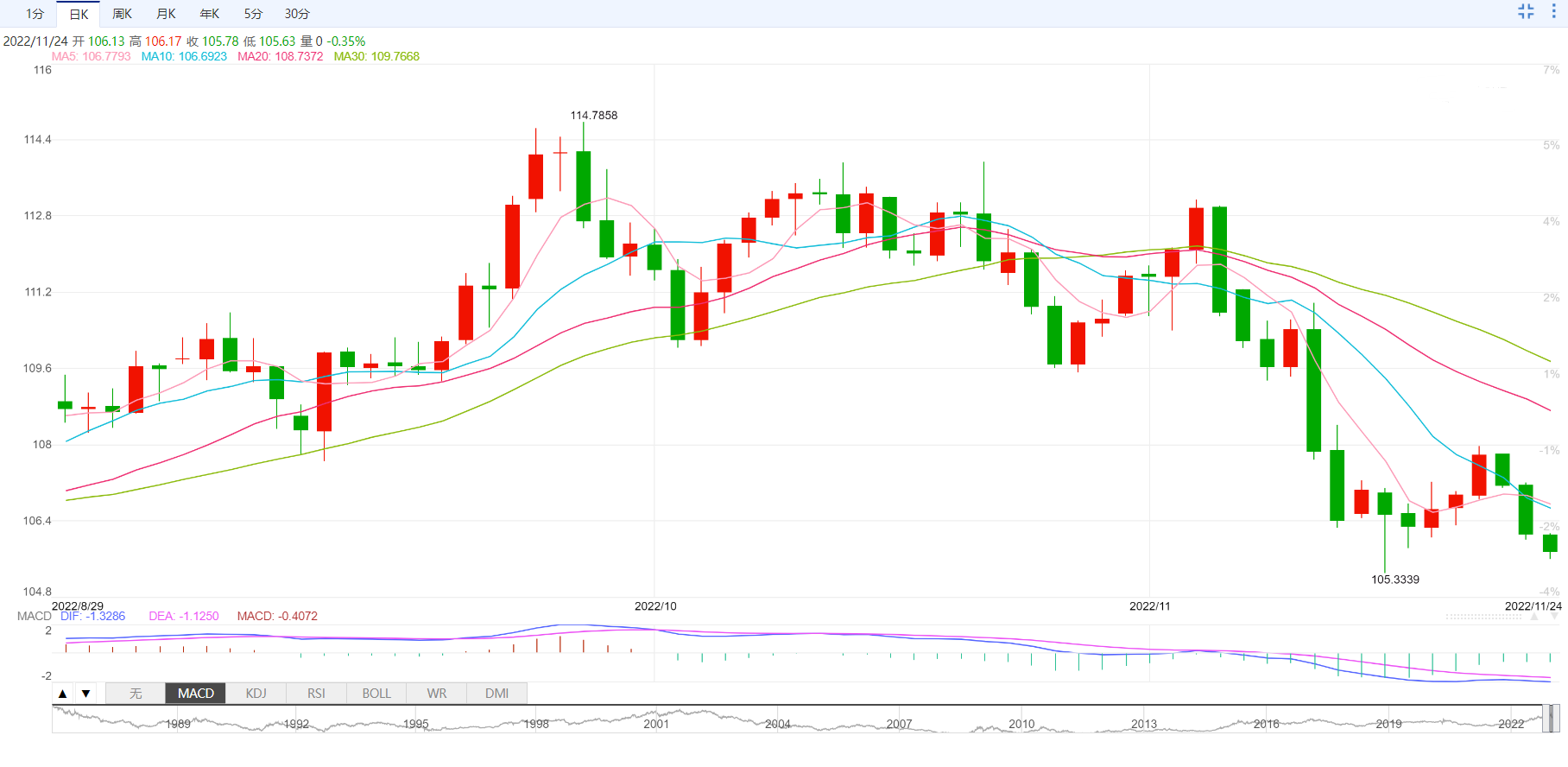The width and height of the screenshot is (1568, 767).
Task: Open the three-dot more options menu
Action: 1553,11
